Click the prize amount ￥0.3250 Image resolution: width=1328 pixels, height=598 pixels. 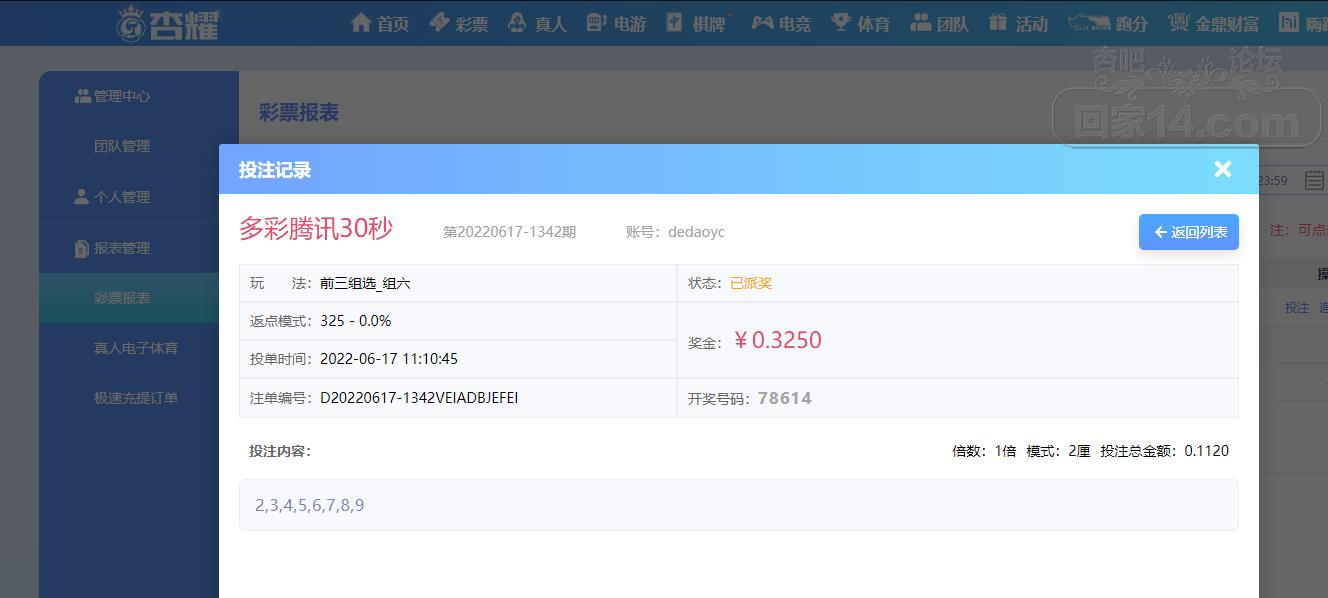pyautogui.click(x=777, y=340)
